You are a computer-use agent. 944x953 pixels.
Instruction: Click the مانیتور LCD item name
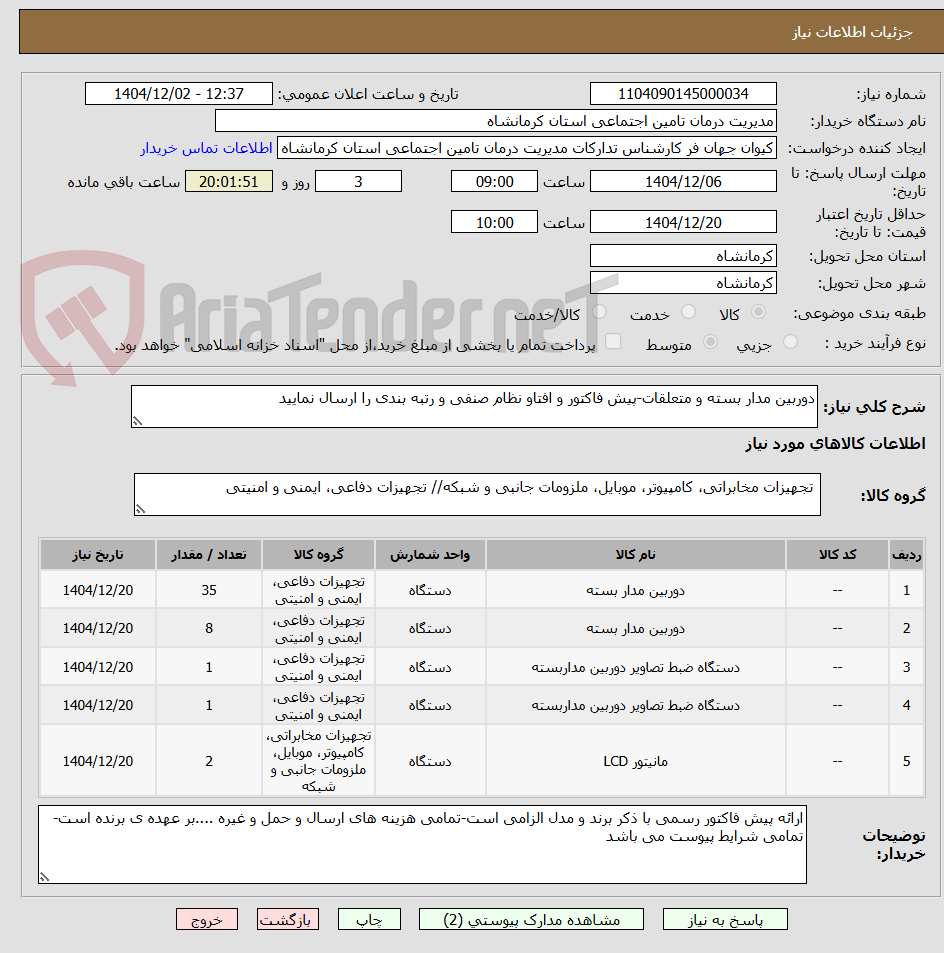click(635, 761)
